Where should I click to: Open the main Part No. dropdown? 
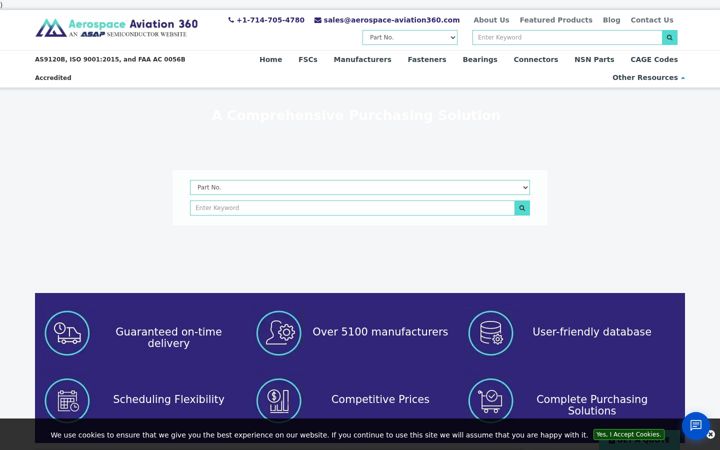click(x=360, y=187)
